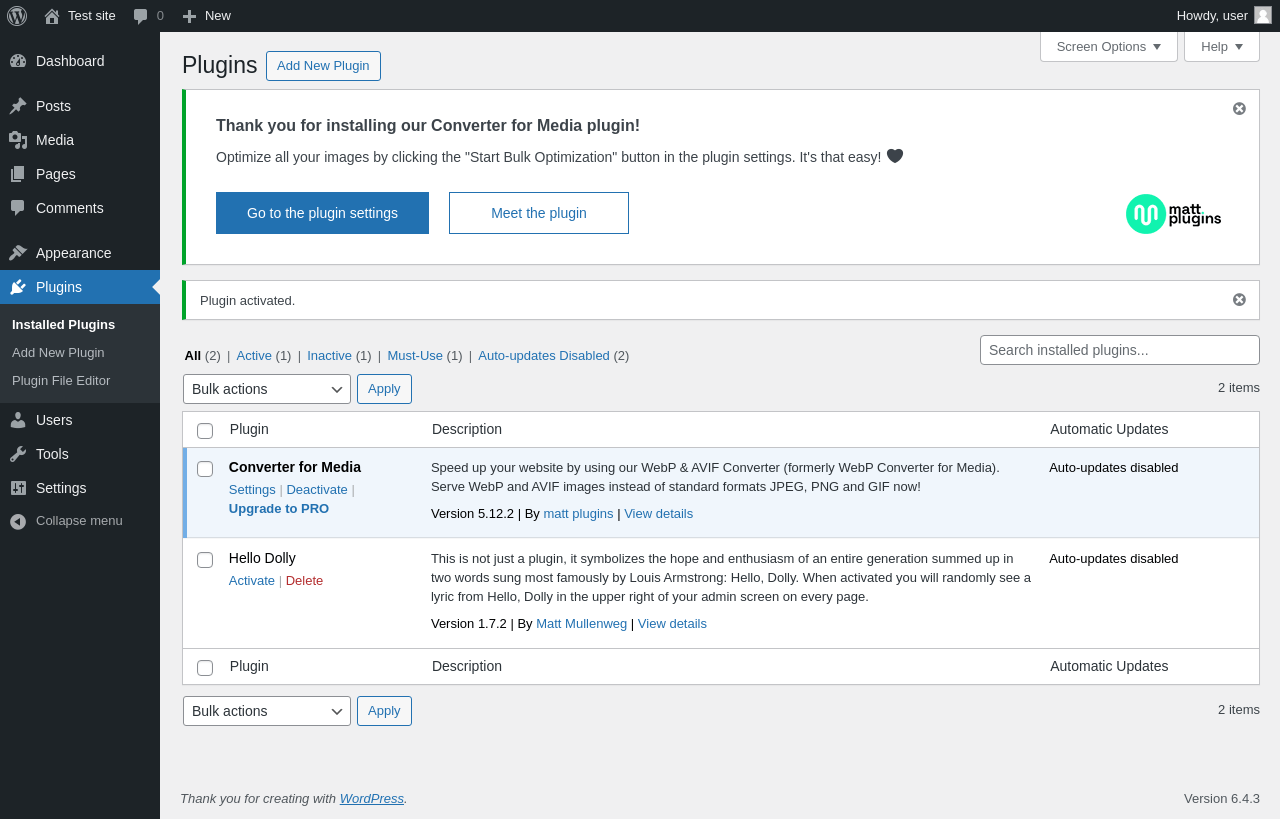1280x819 pixels.
Task: Filter plugins by Inactive
Action: tap(329, 355)
